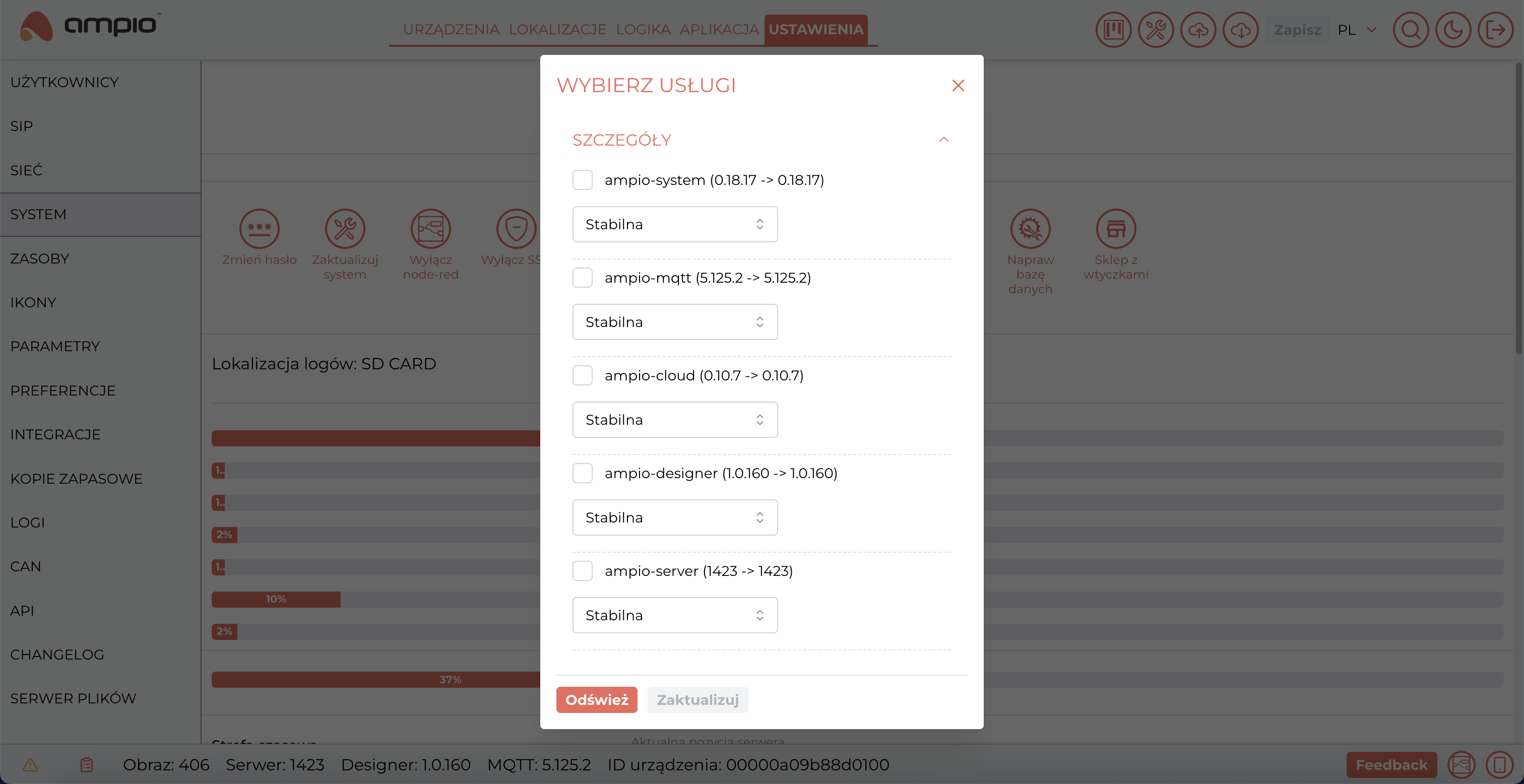
Task: Toggle dark mode moon icon
Action: tap(1453, 30)
